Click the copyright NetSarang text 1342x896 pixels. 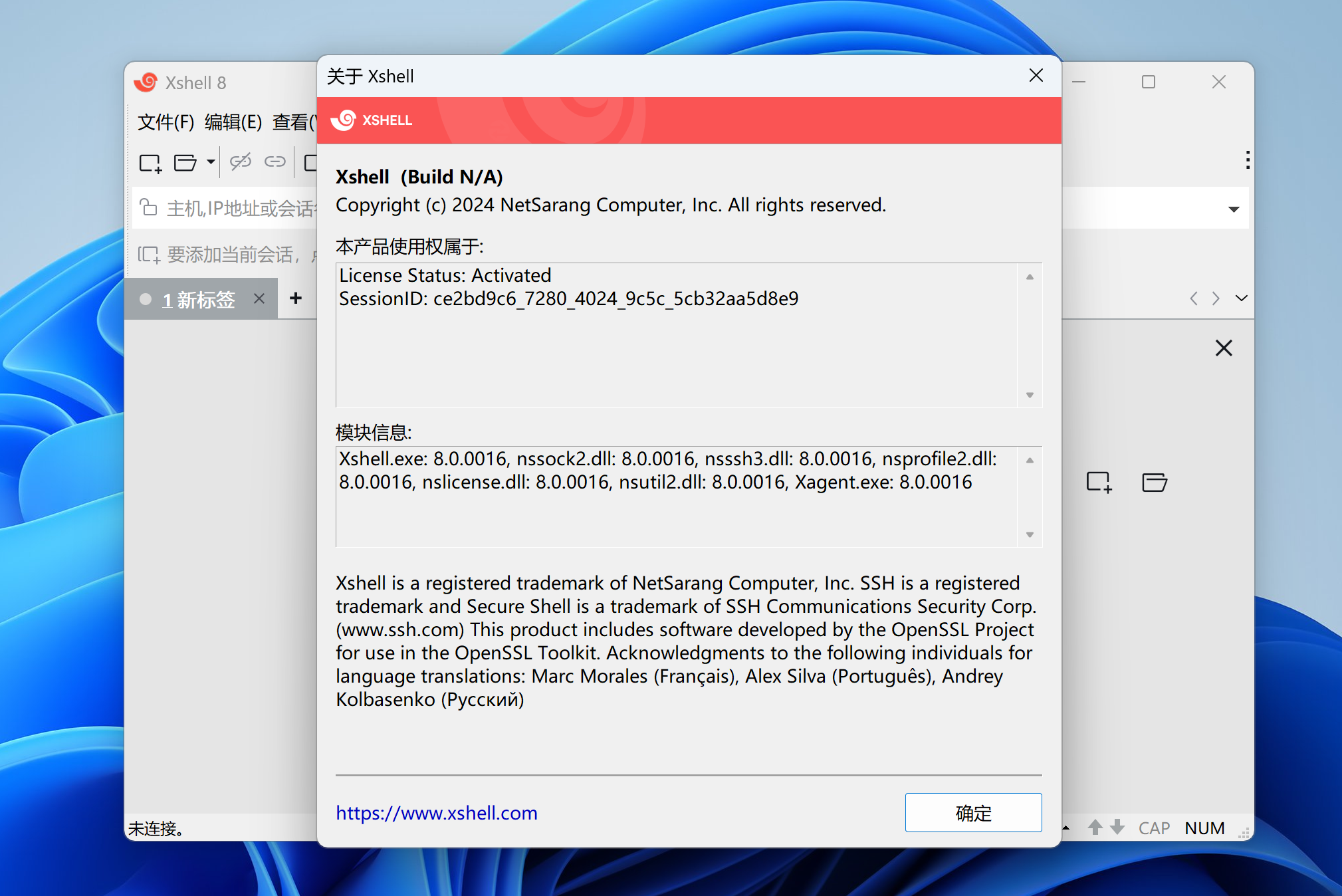point(611,205)
